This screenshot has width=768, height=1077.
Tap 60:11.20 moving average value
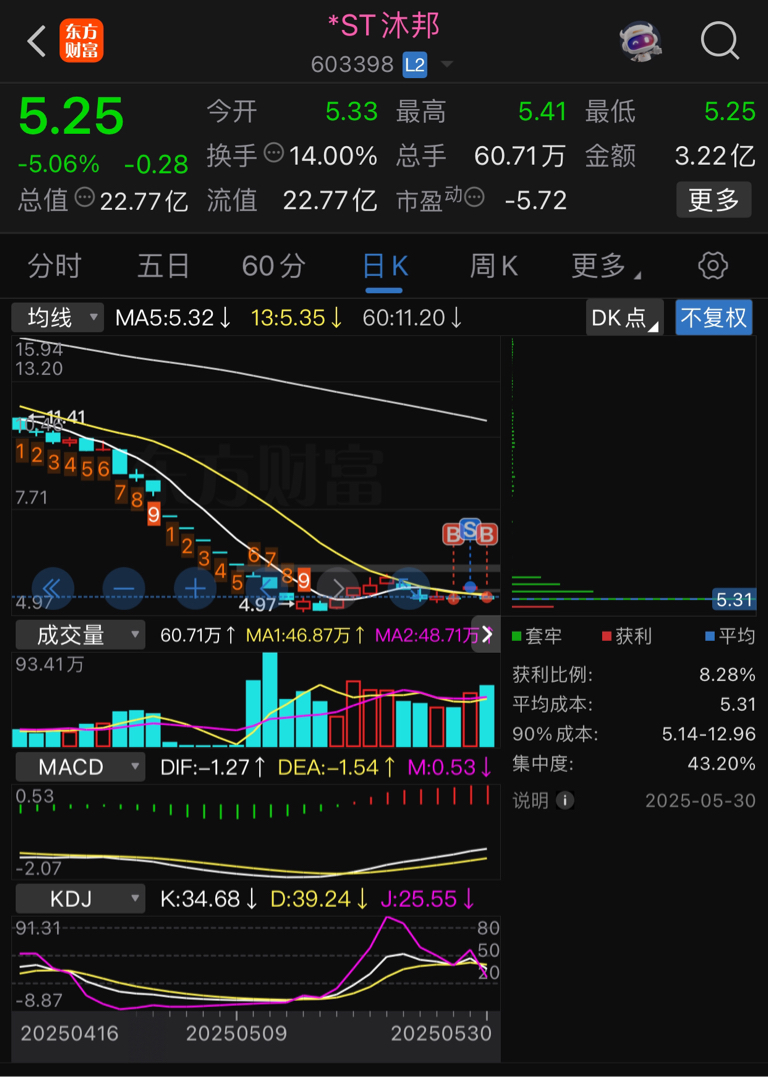click(412, 318)
